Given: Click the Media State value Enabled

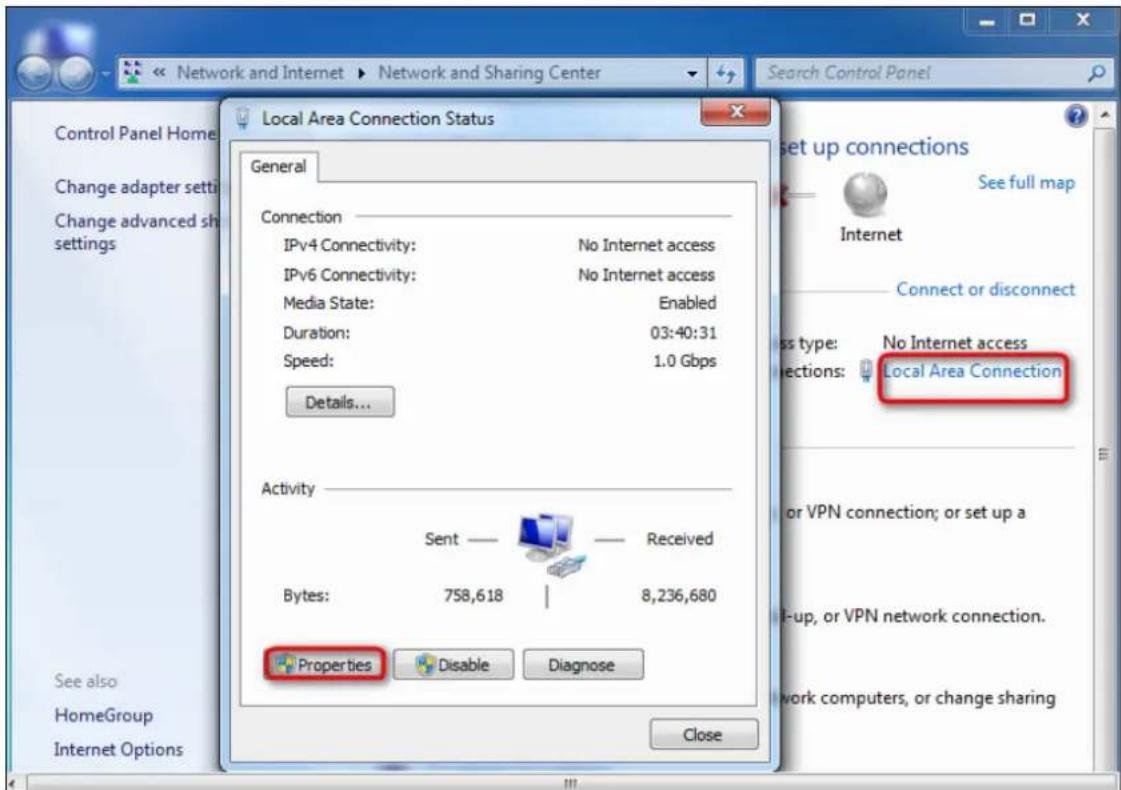Looking at the screenshot, I should [687, 303].
